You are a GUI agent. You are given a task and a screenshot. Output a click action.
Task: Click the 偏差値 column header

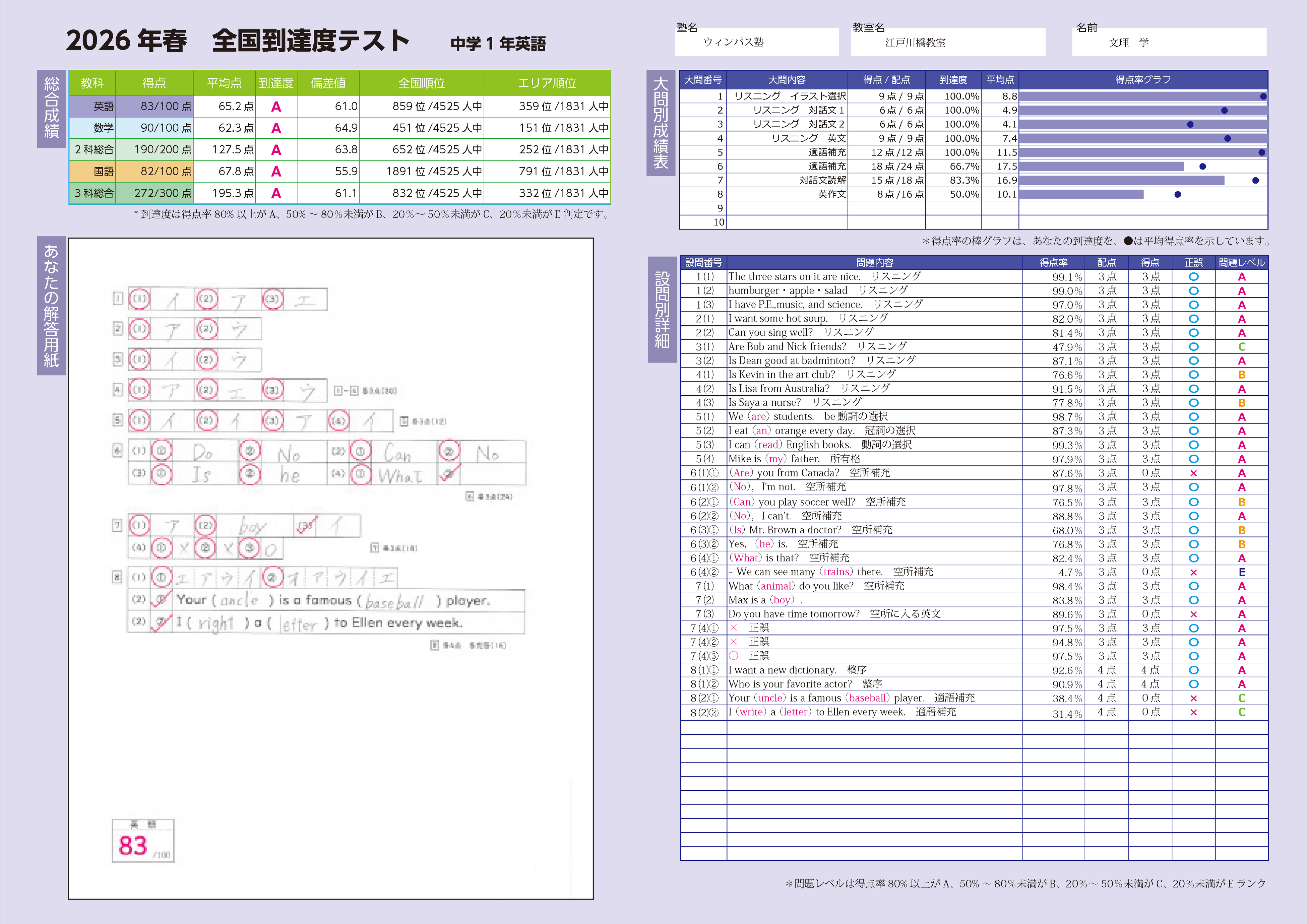tap(328, 83)
